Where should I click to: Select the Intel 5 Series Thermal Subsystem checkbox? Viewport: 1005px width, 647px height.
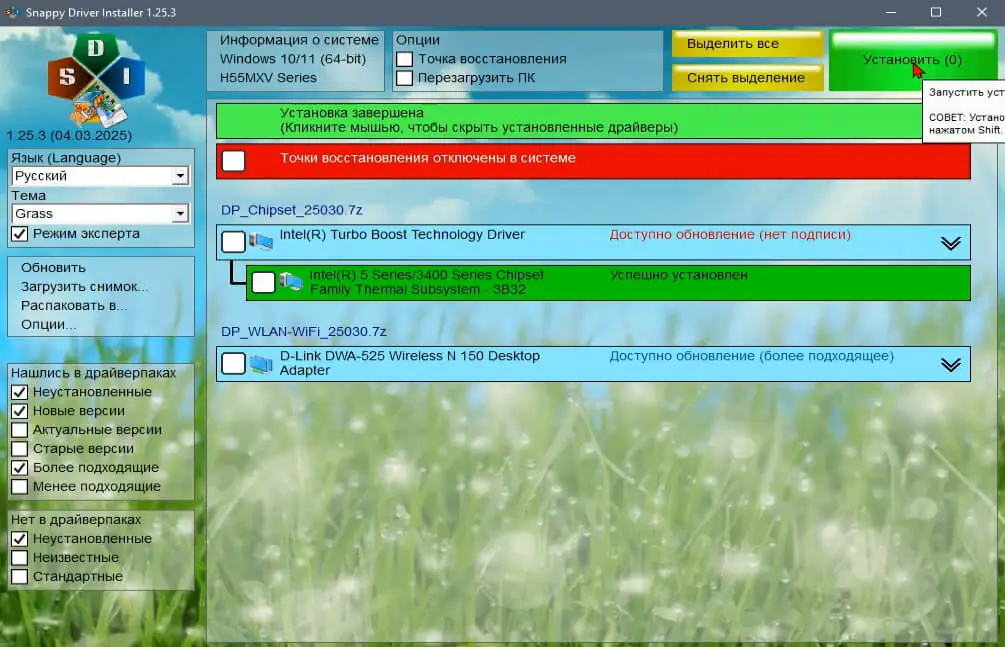tap(263, 282)
